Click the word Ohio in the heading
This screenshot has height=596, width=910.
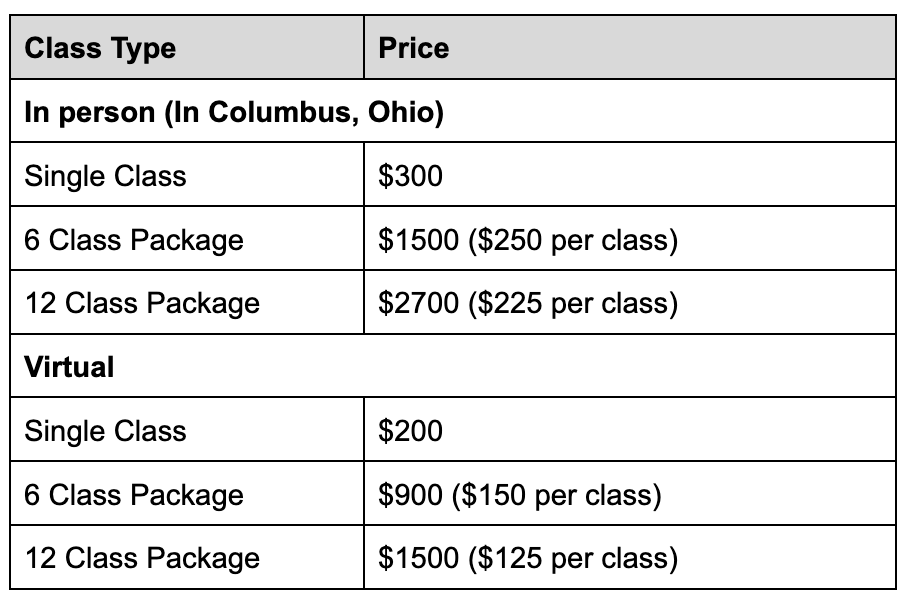402,111
